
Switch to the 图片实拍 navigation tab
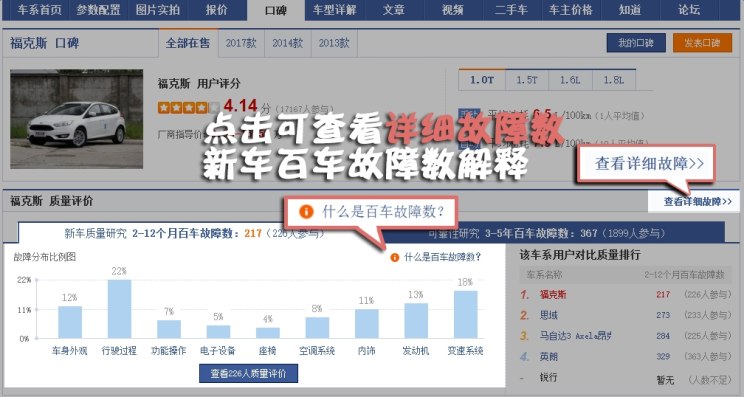(x=158, y=9)
